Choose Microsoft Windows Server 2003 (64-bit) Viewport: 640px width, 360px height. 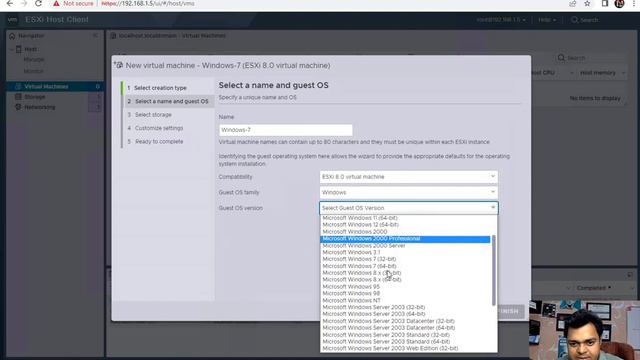click(373, 314)
